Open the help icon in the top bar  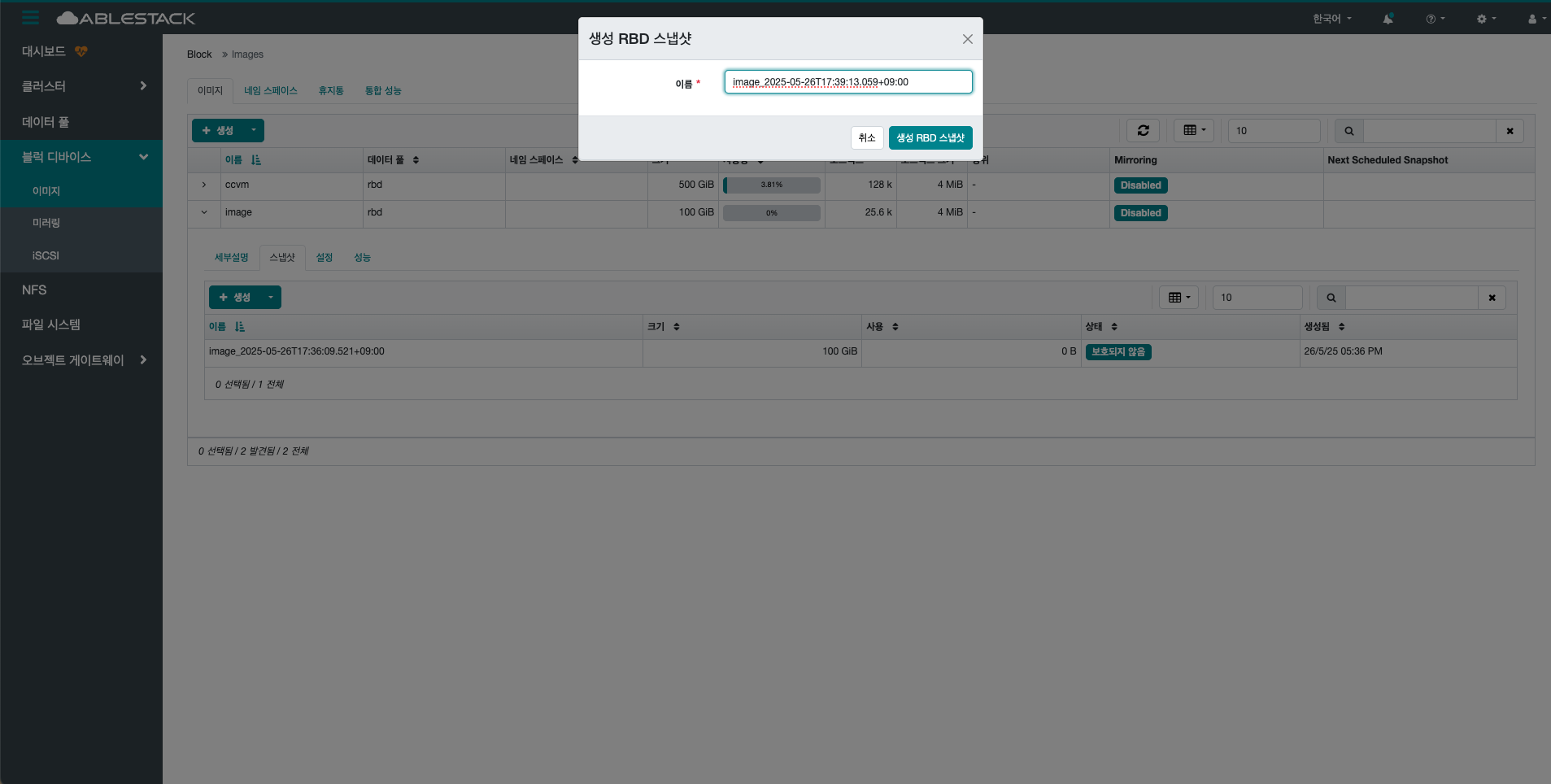1431,18
